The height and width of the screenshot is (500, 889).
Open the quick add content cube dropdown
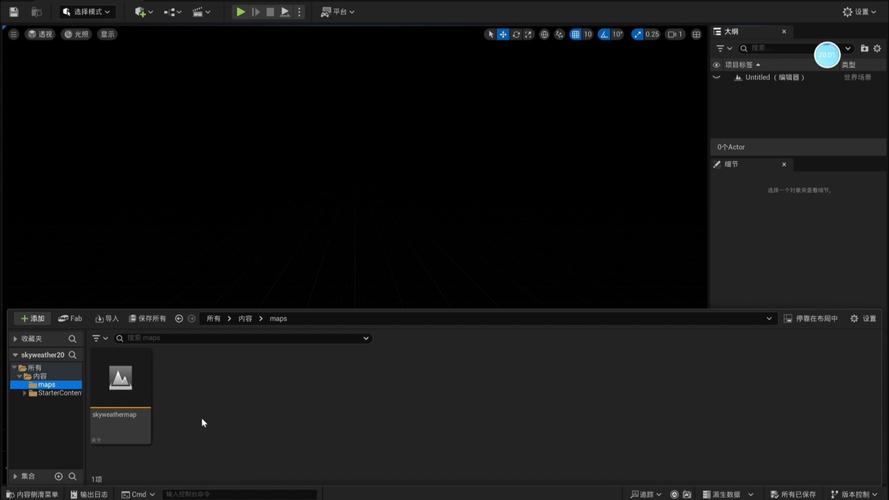click(143, 11)
